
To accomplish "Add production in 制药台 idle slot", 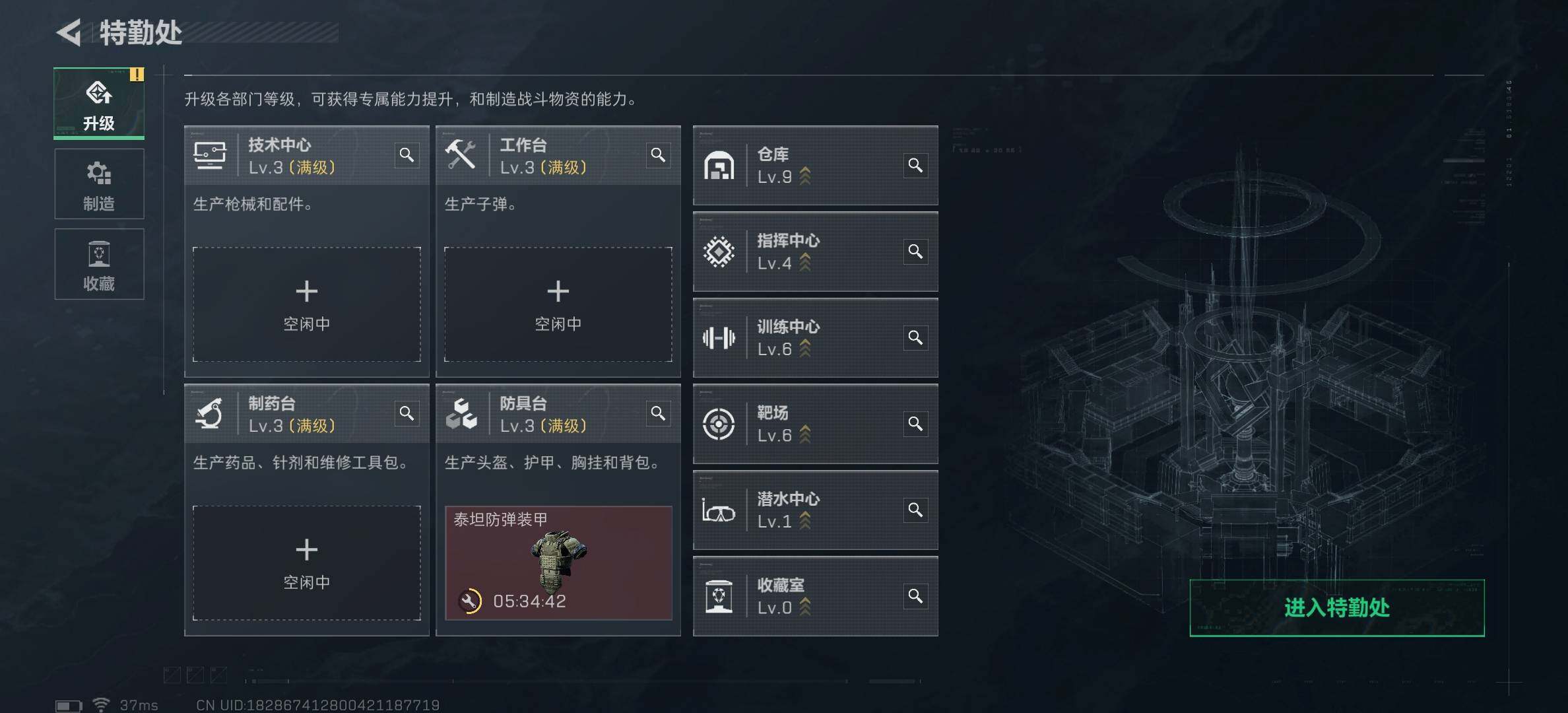I will (x=307, y=563).
